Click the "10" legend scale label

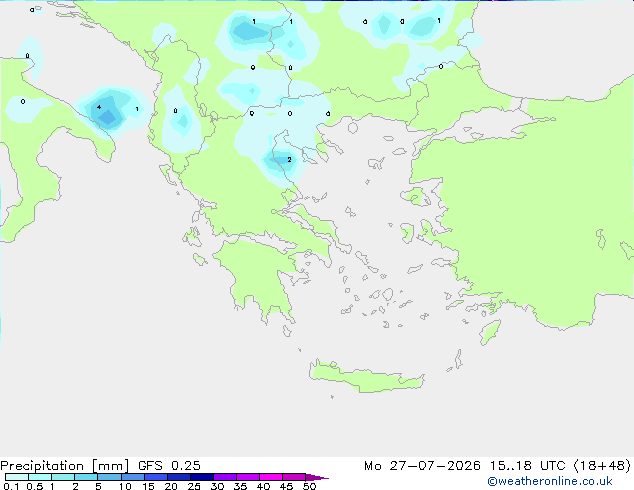[125, 486]
